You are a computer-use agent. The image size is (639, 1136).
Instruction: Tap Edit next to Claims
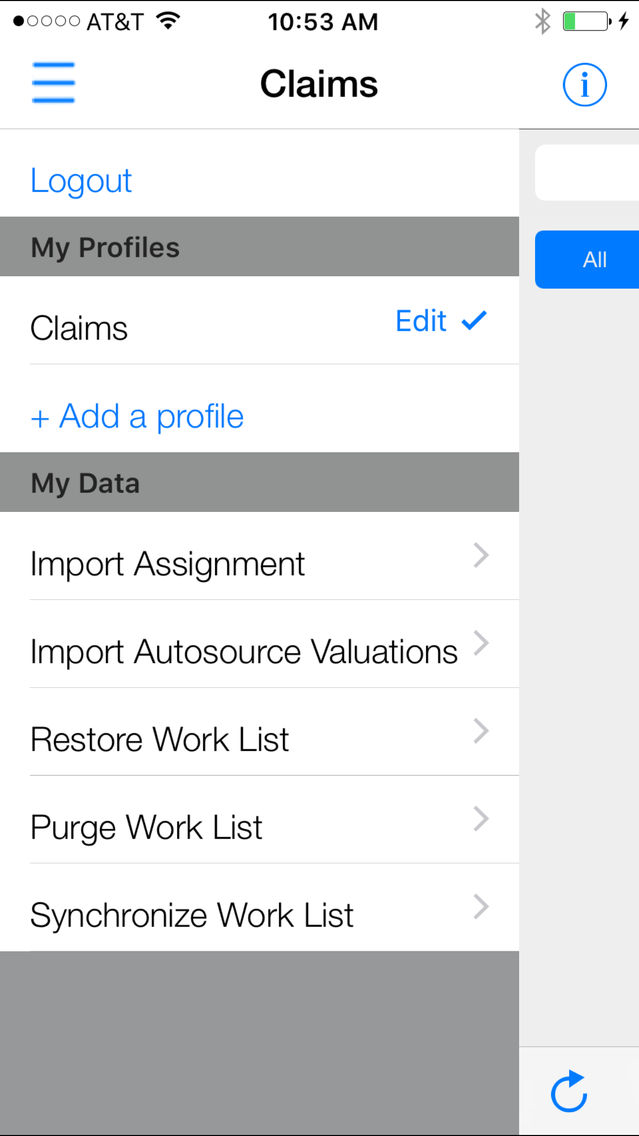tap(421, 320)
